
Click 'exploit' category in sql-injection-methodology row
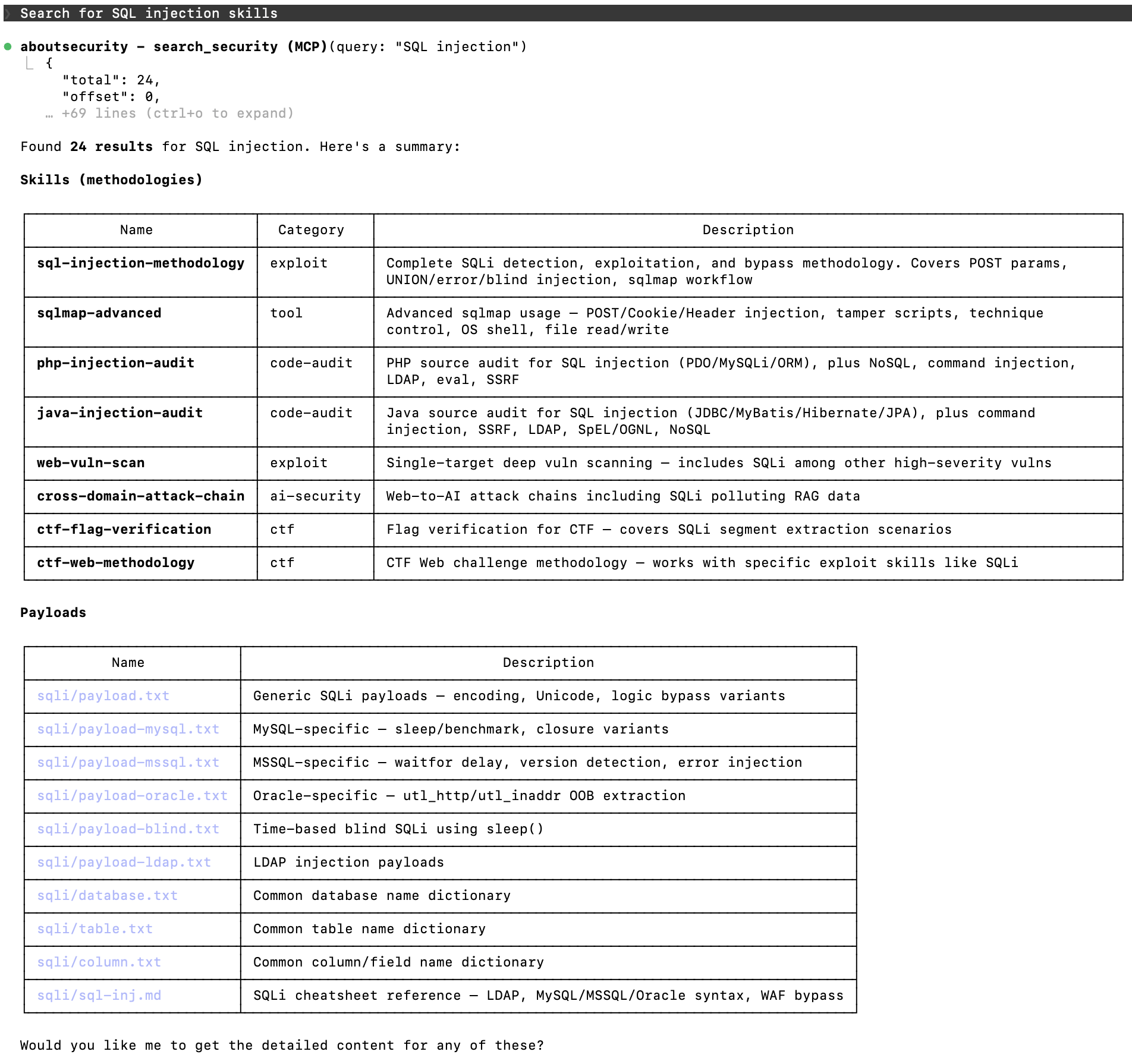(x=298, y=263)
